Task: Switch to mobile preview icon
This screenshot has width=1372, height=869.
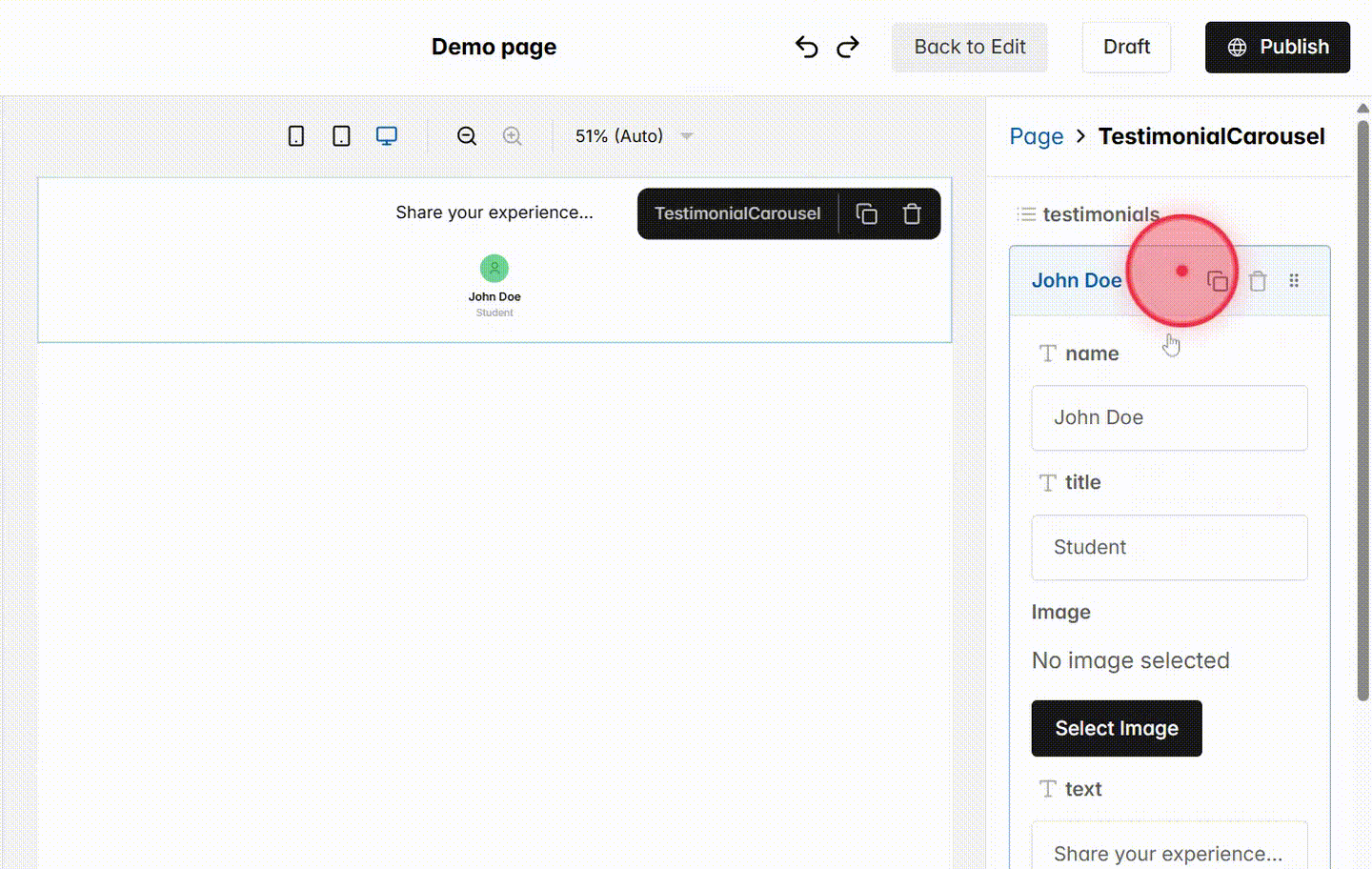Action: pyautogui.click(x=295, y=135)
